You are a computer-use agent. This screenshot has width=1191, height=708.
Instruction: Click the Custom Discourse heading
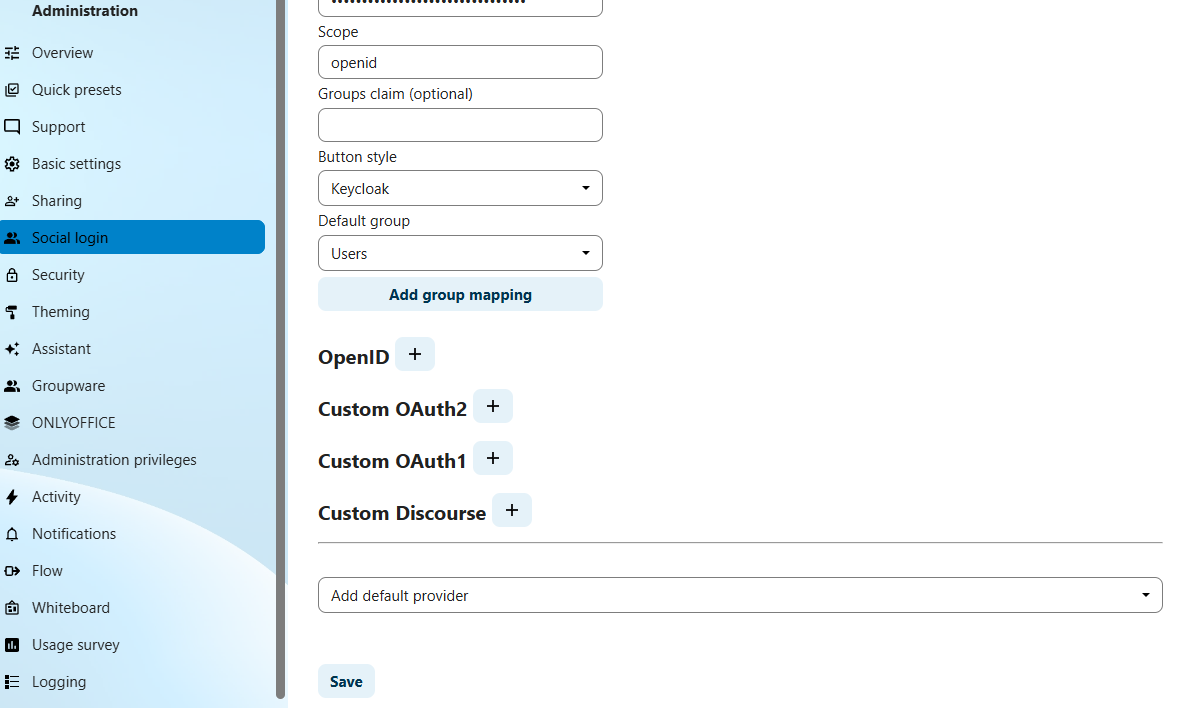pyautogui.click(x=402, y=514)
